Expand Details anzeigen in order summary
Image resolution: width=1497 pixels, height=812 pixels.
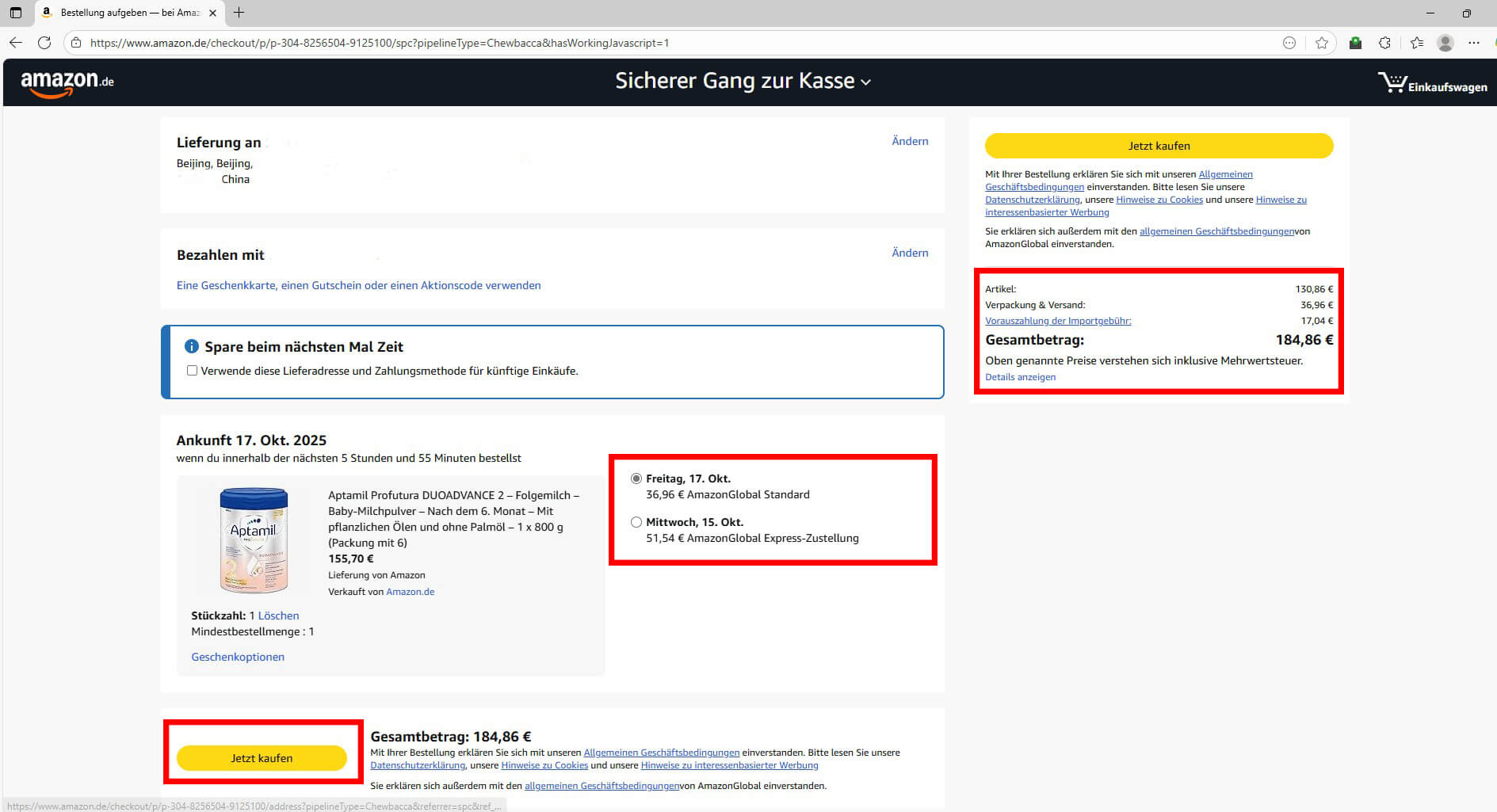coord(1020,377)
